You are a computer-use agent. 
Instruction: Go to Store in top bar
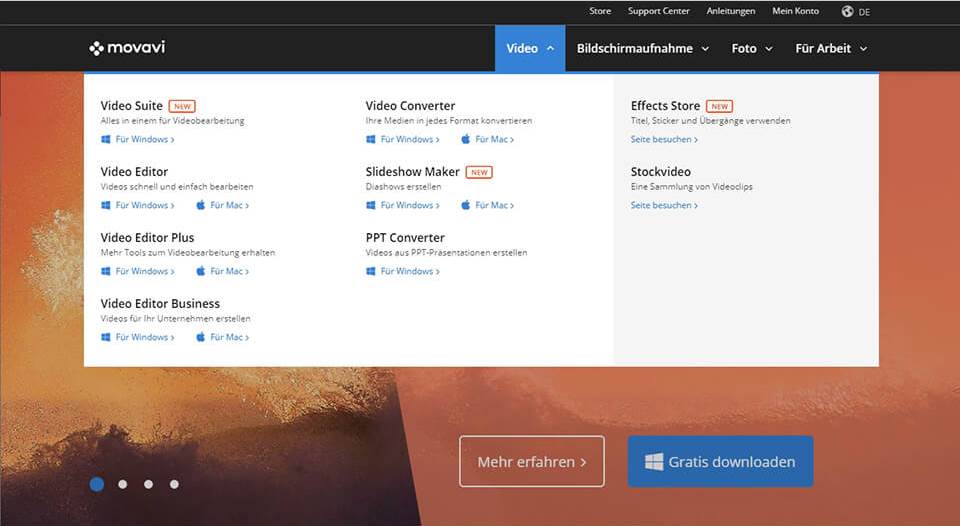click(x=600, y=11)
